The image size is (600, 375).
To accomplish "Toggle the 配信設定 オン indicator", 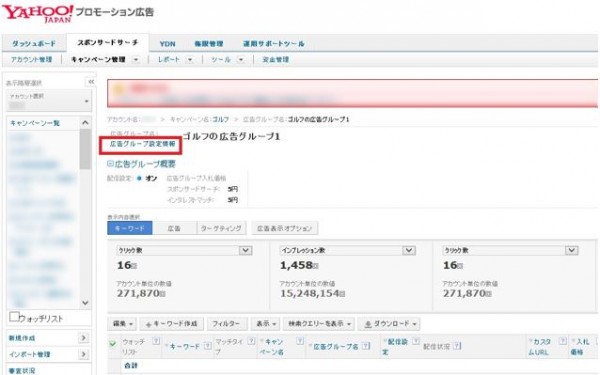I will [x=139, y=178].
